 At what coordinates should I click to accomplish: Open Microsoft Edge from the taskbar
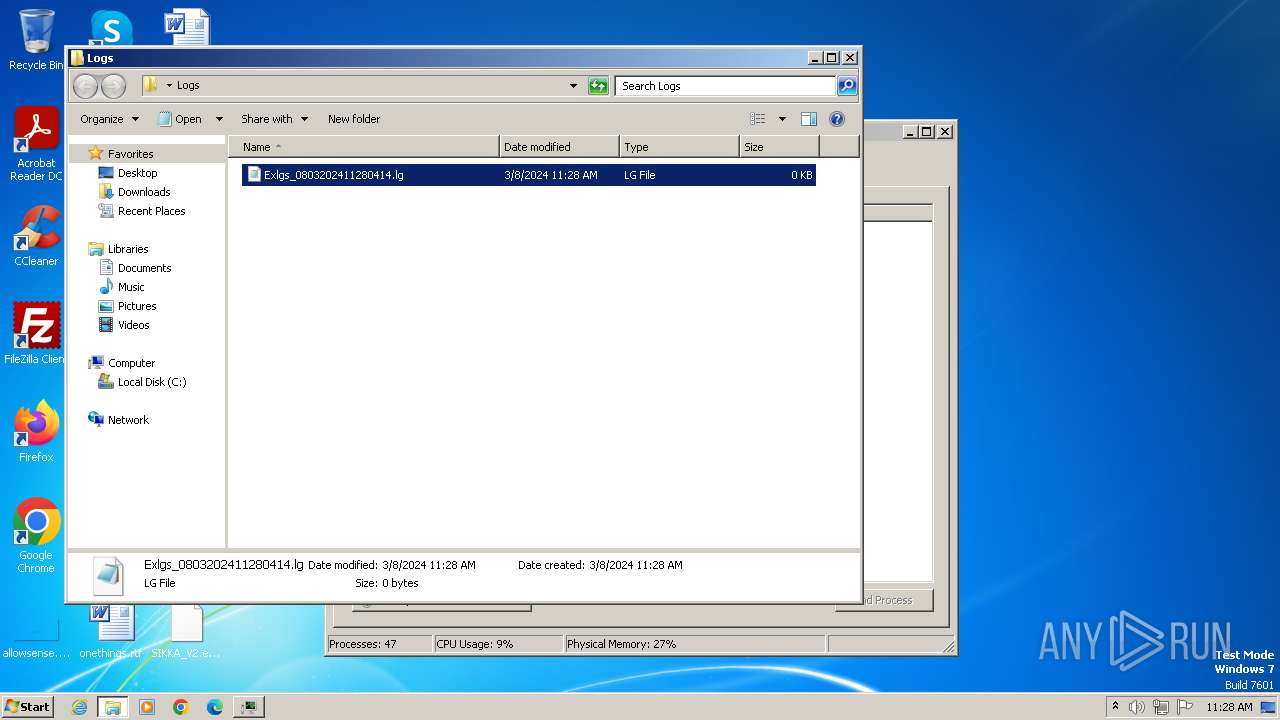coord(215,707)
